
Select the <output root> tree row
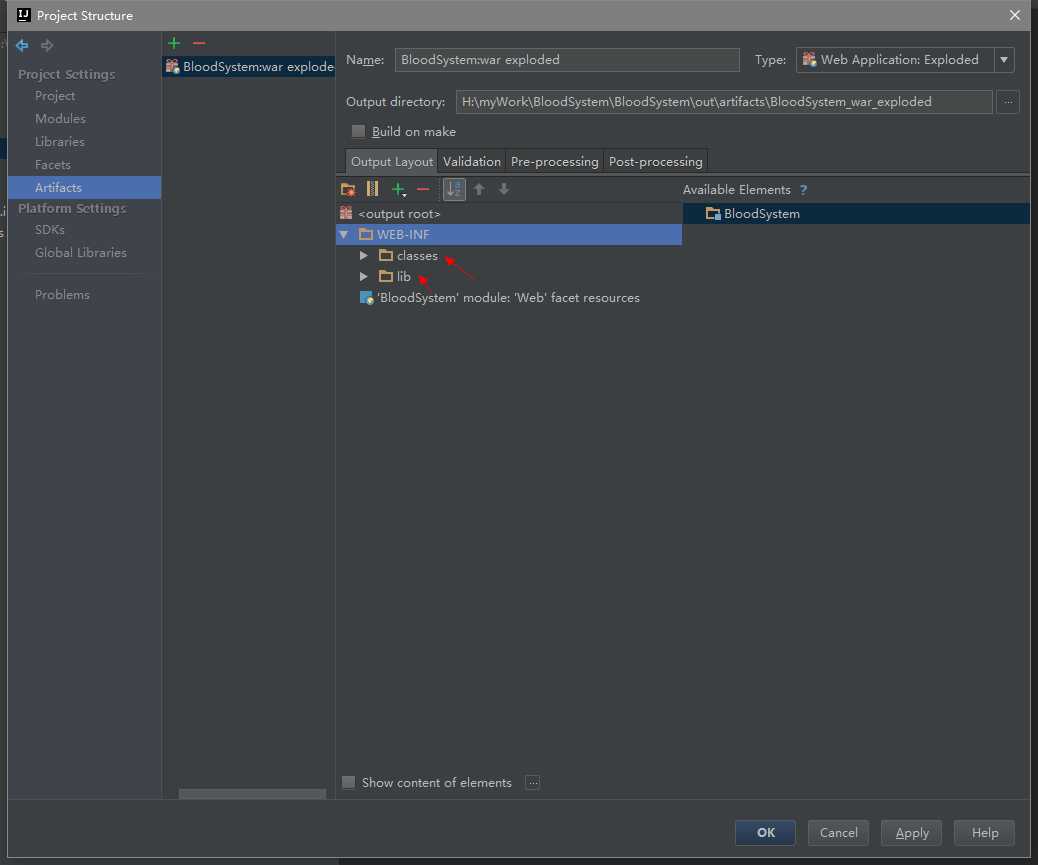(x=508, y=213)
